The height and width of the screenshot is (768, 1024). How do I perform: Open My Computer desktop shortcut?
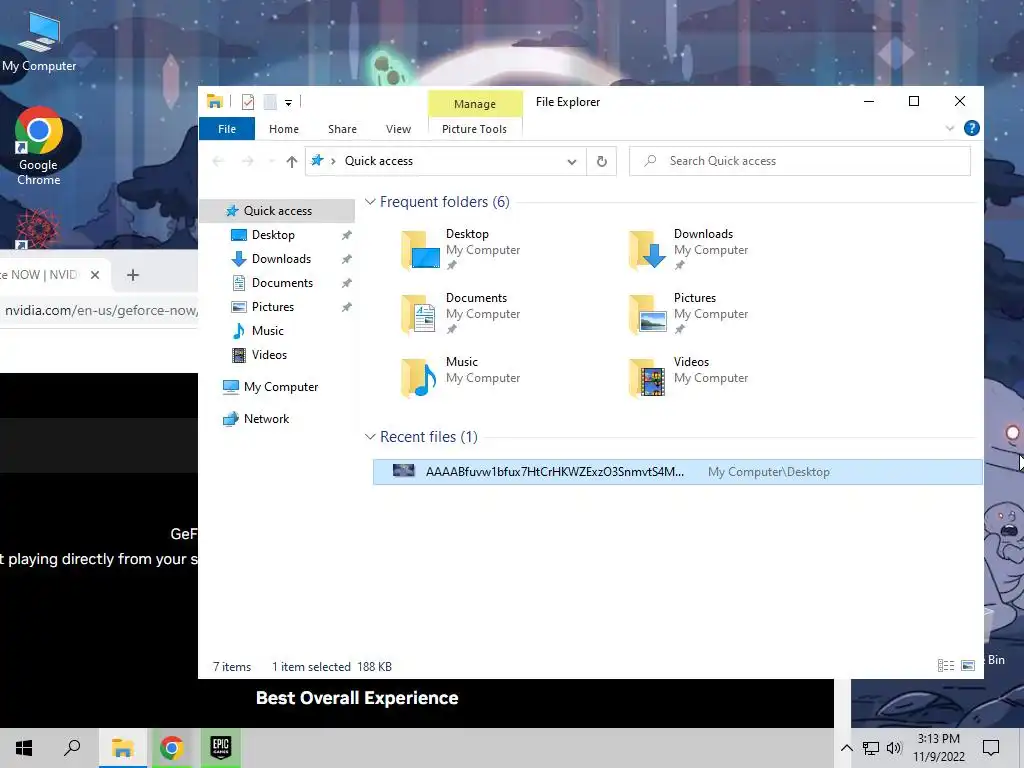pyautogui.click(x=39, y=41)
